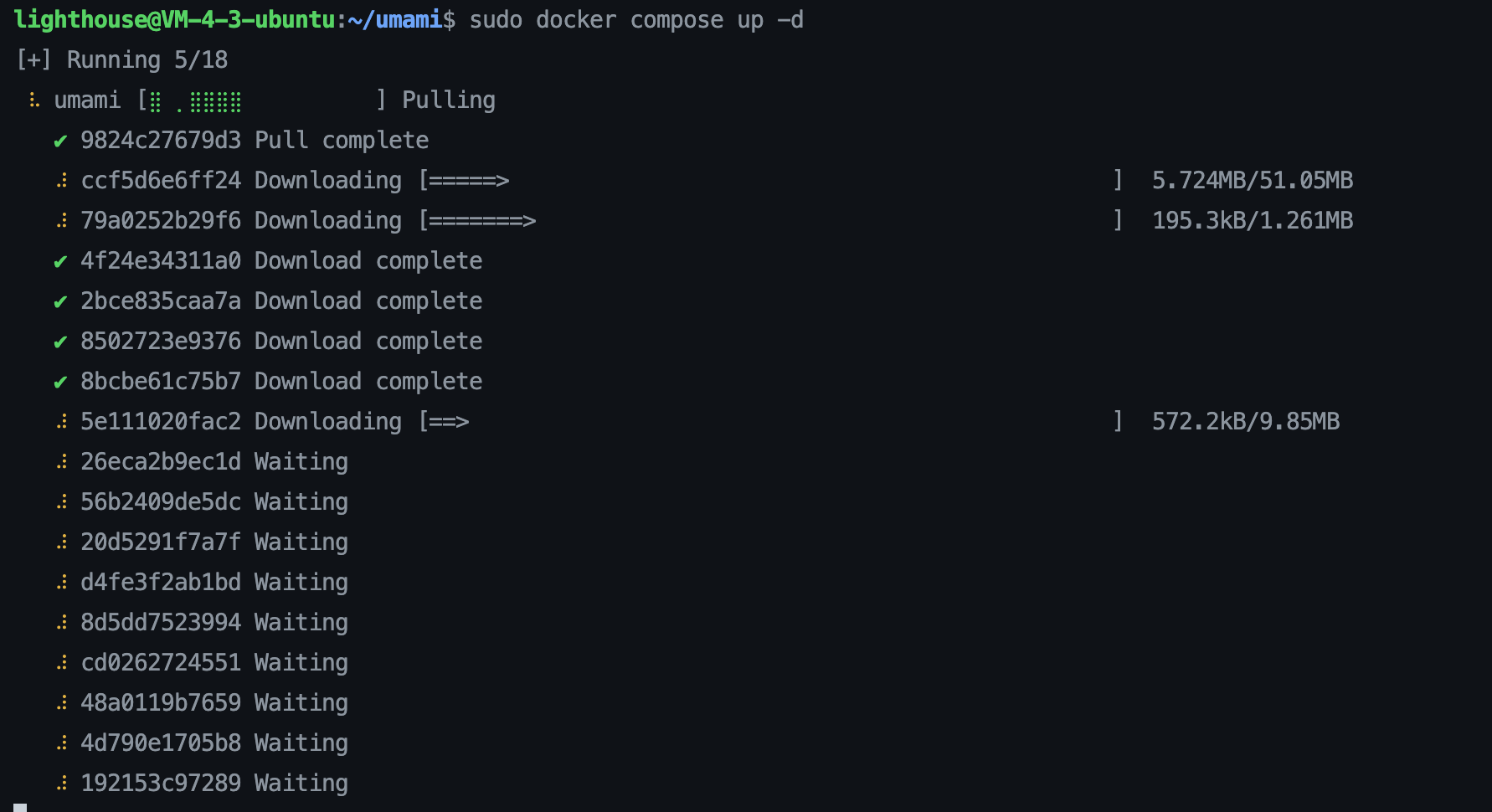Click the spinner icon beside umami service

point(34,100)
